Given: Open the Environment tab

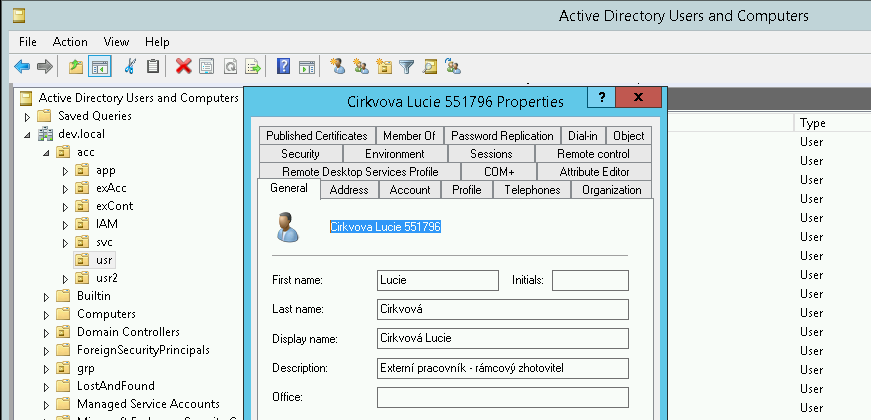Looking at the screenshot, I should pyautogui.click(x=394, y=154).
